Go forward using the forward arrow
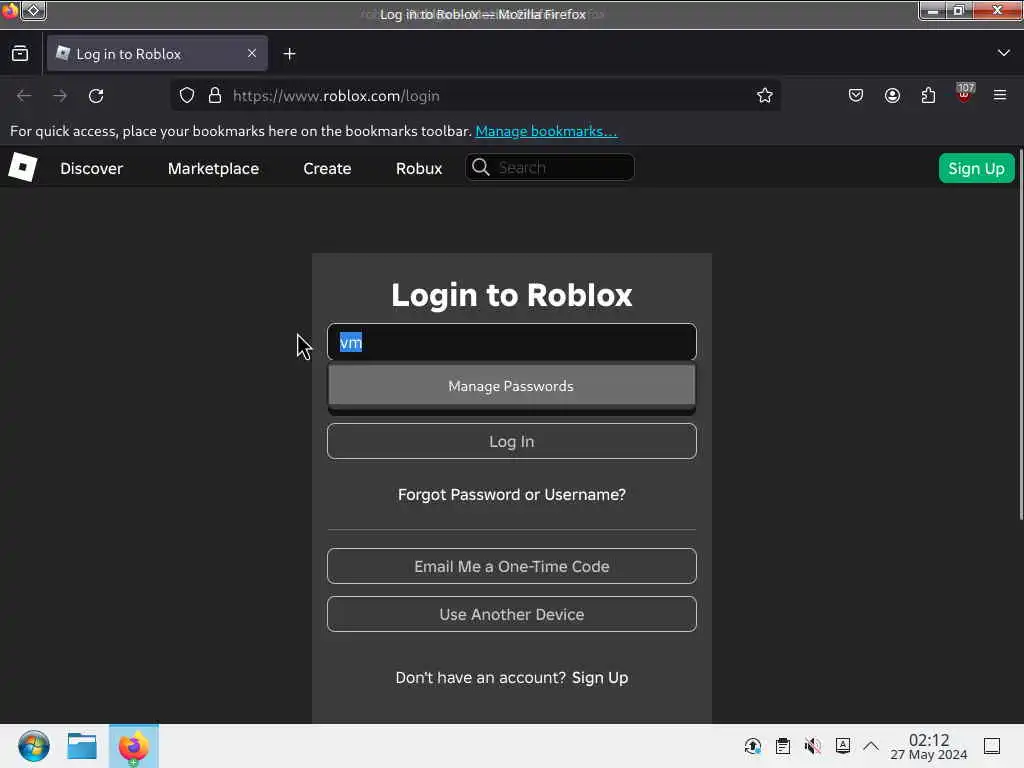This screenshot has width=1024, height=768. 60,96
